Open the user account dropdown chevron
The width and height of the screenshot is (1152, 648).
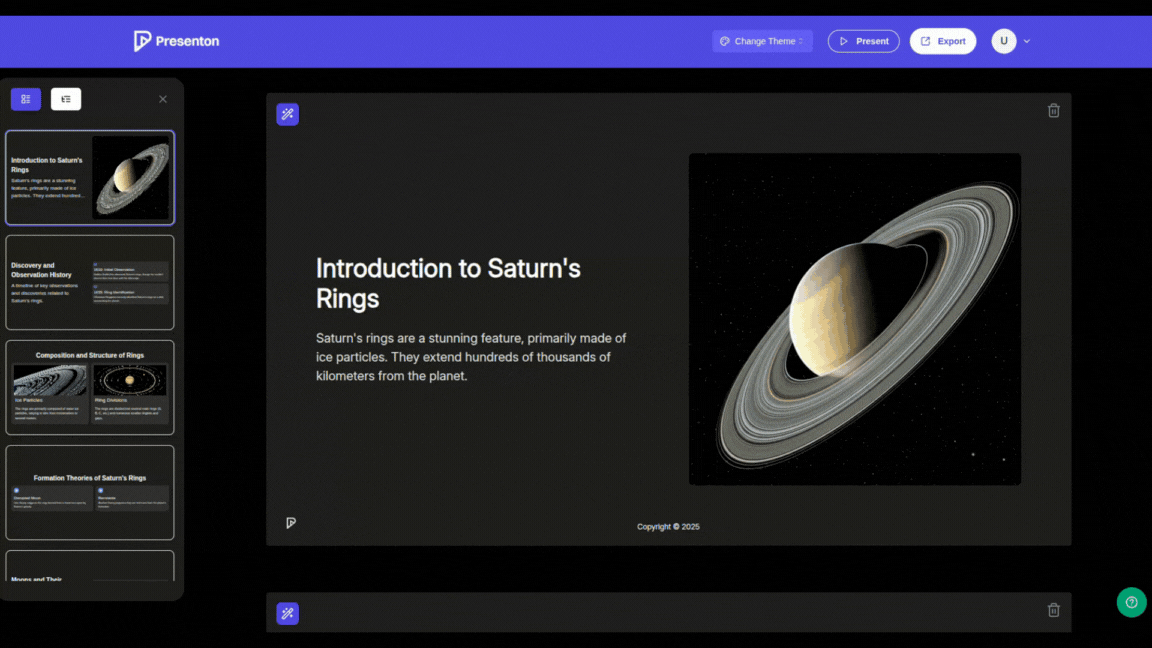[1025, 41]
